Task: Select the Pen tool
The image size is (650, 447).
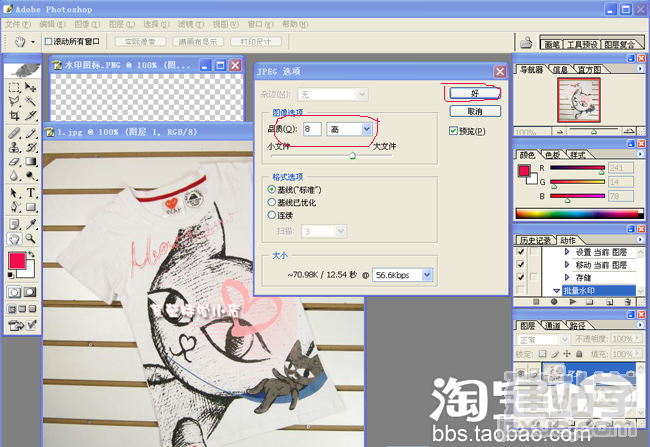Action: point(14,207)
